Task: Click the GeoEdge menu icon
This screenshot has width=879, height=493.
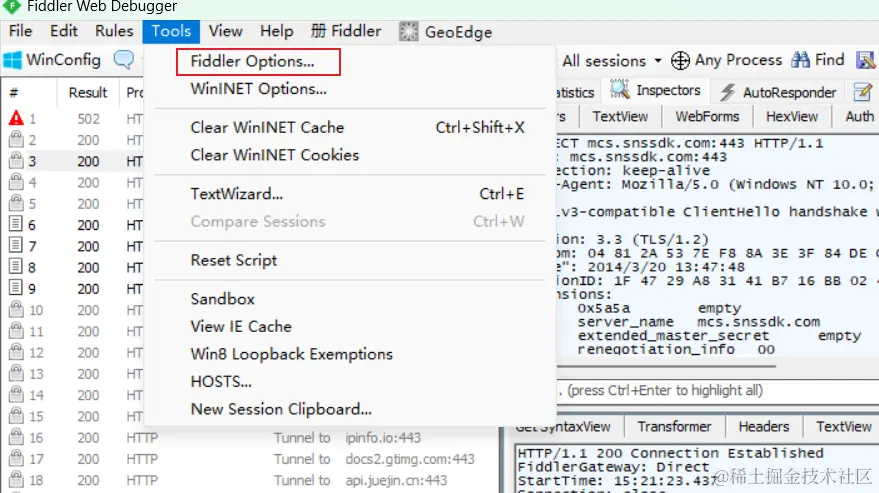Action: click(x=409, y=32)
